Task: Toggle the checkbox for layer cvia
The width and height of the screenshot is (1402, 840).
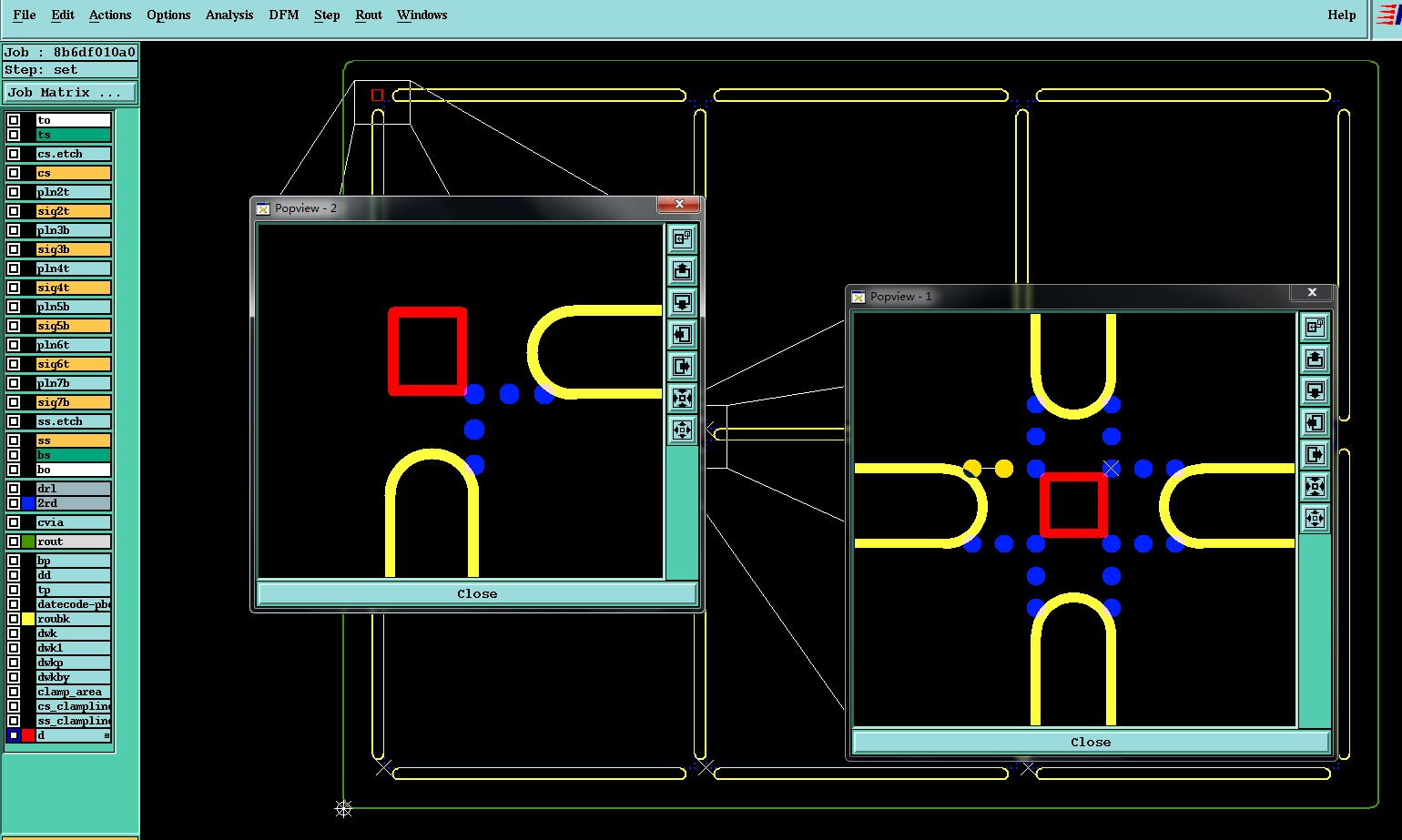Action: [x=14, y=522]
